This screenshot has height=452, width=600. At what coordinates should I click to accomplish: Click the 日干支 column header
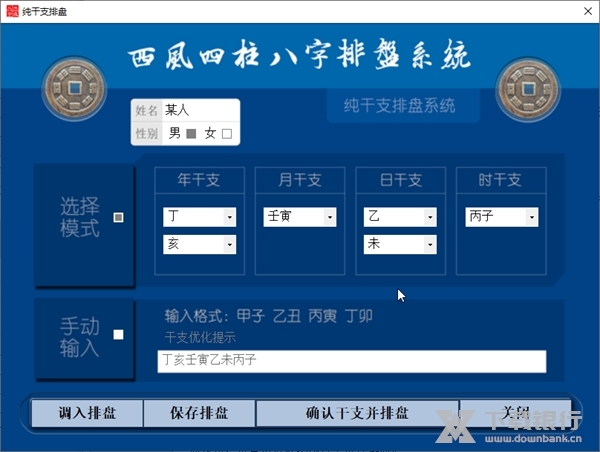[x=400, y=180]
